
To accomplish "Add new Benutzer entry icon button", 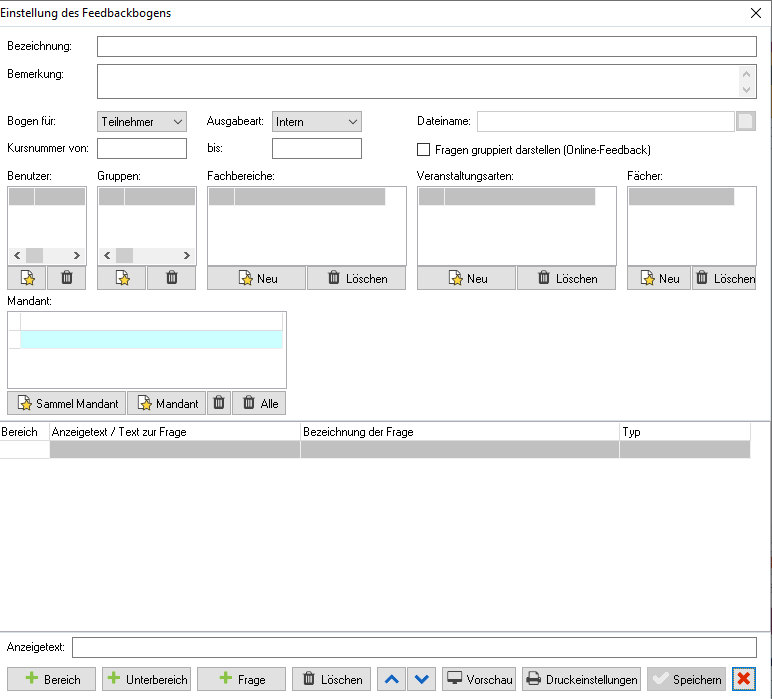I will [x=27, y=278].
